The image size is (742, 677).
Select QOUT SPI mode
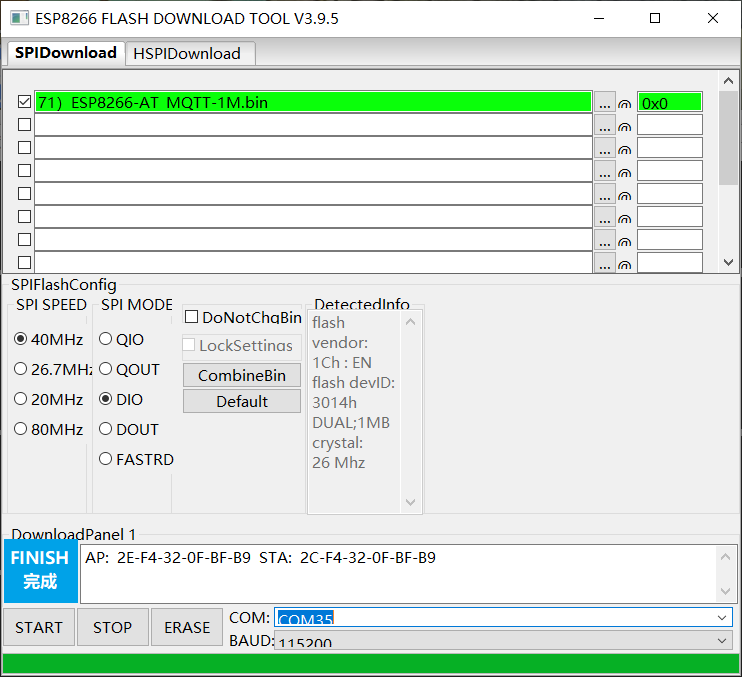tap(129, 369)
